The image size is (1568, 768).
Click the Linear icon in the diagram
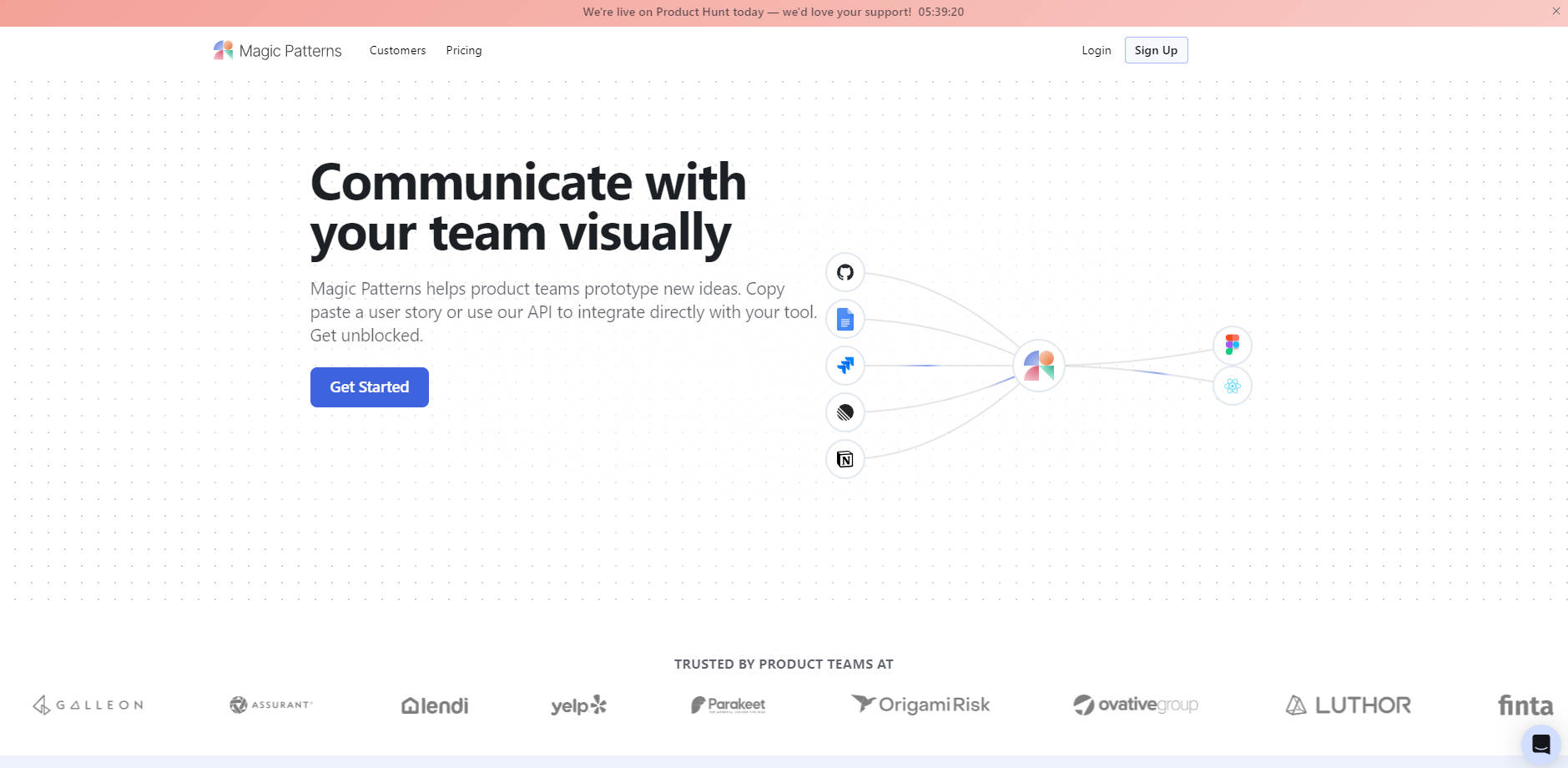click(845, 412)
